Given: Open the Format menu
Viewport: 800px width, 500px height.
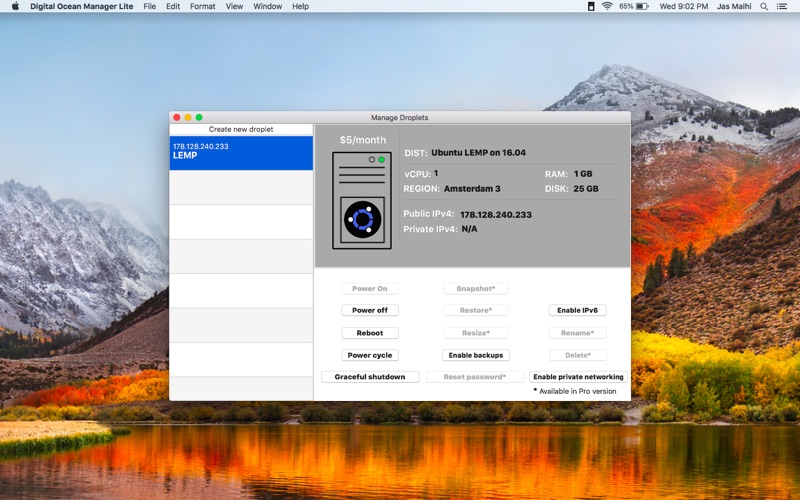Looking at the screenshot, I should click(203, 6).
